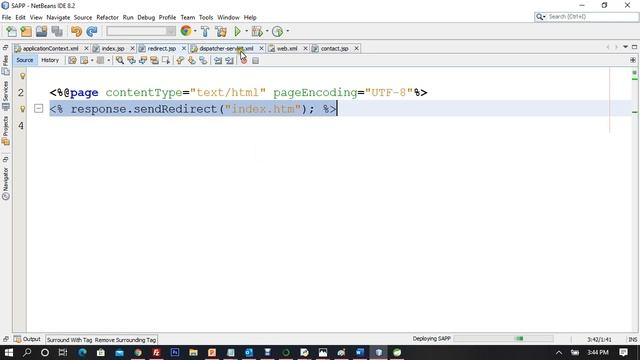Click the Chrome browser icon in toolbar
The image size is (640, 360).
pos(186,31)
